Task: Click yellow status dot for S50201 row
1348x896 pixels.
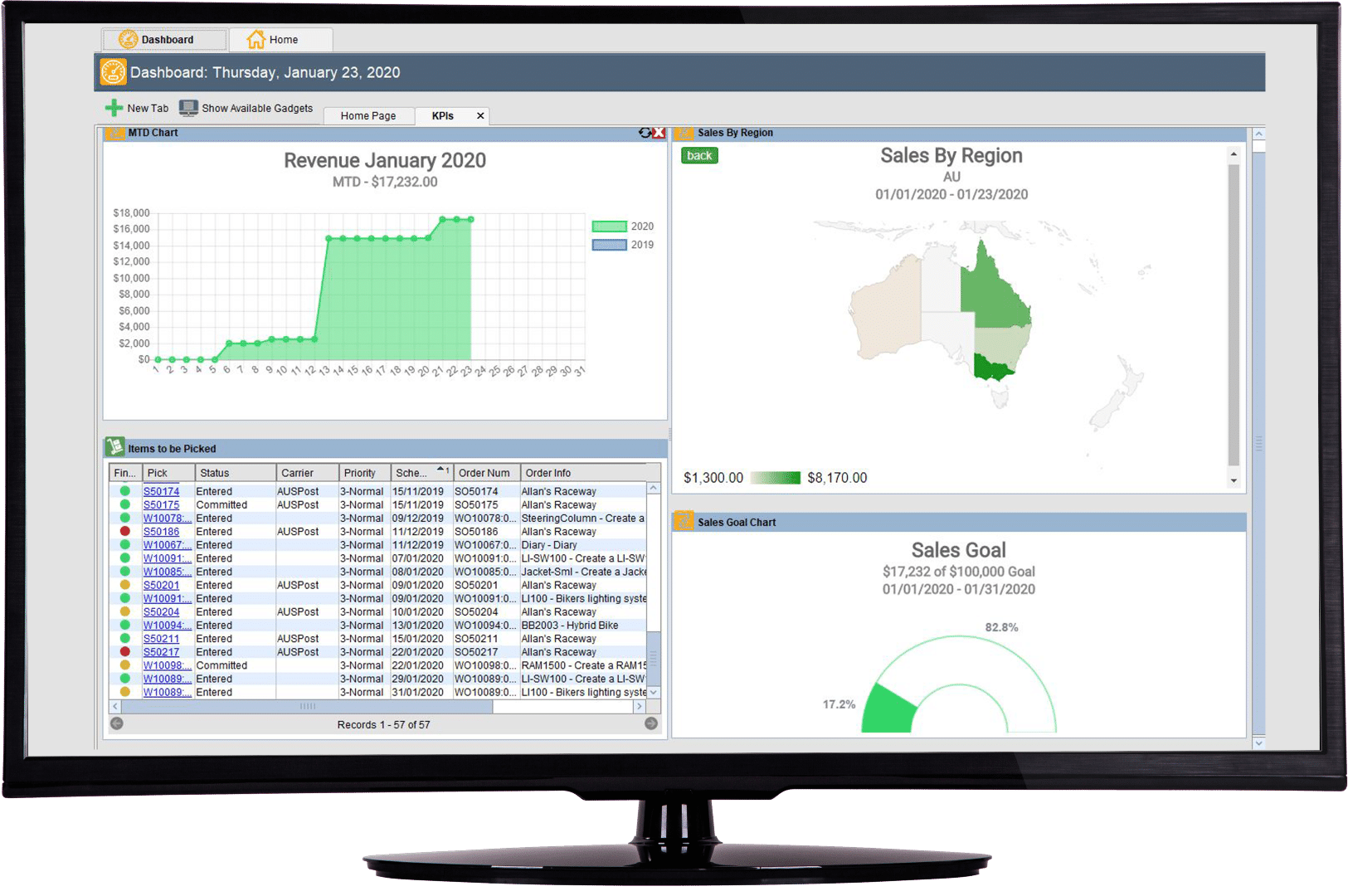Action: click(x=125, y=584)
